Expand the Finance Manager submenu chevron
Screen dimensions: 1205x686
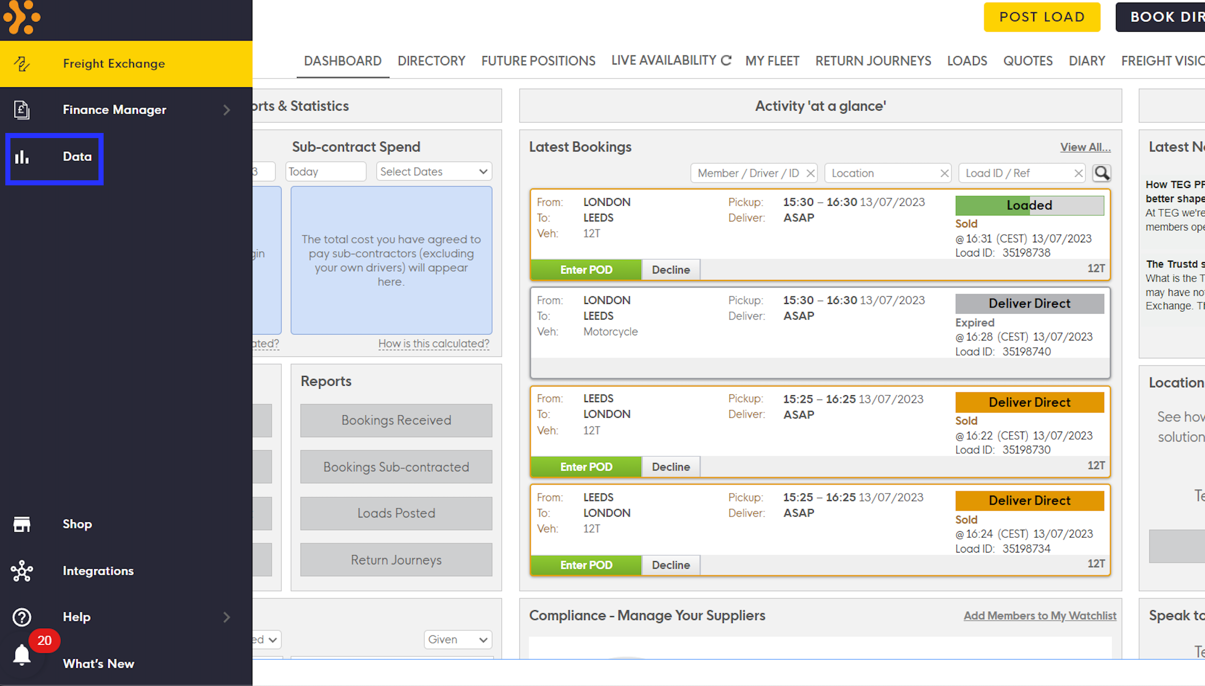(x=227, y=110)
